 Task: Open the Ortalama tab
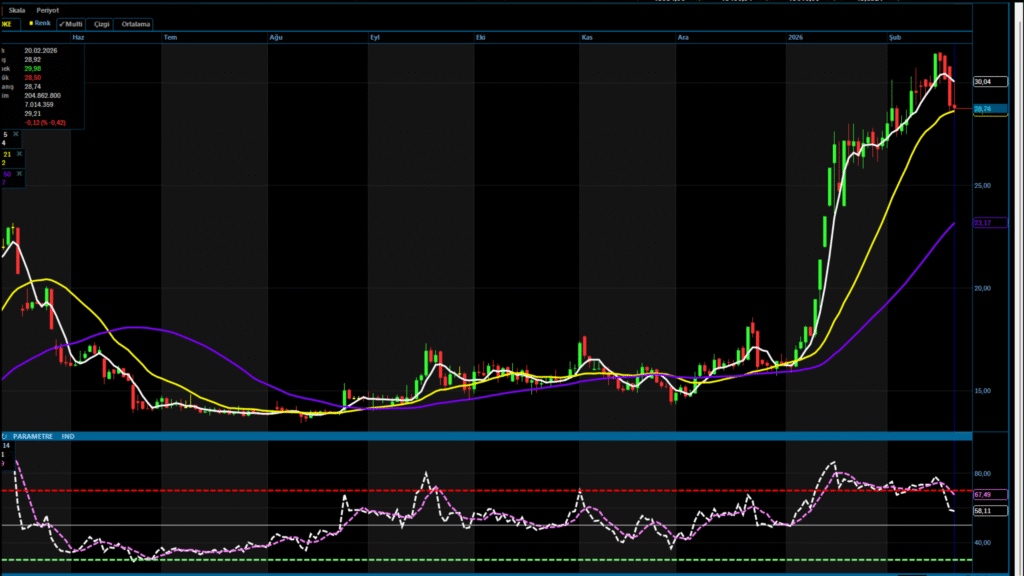(x=135, y=23)
